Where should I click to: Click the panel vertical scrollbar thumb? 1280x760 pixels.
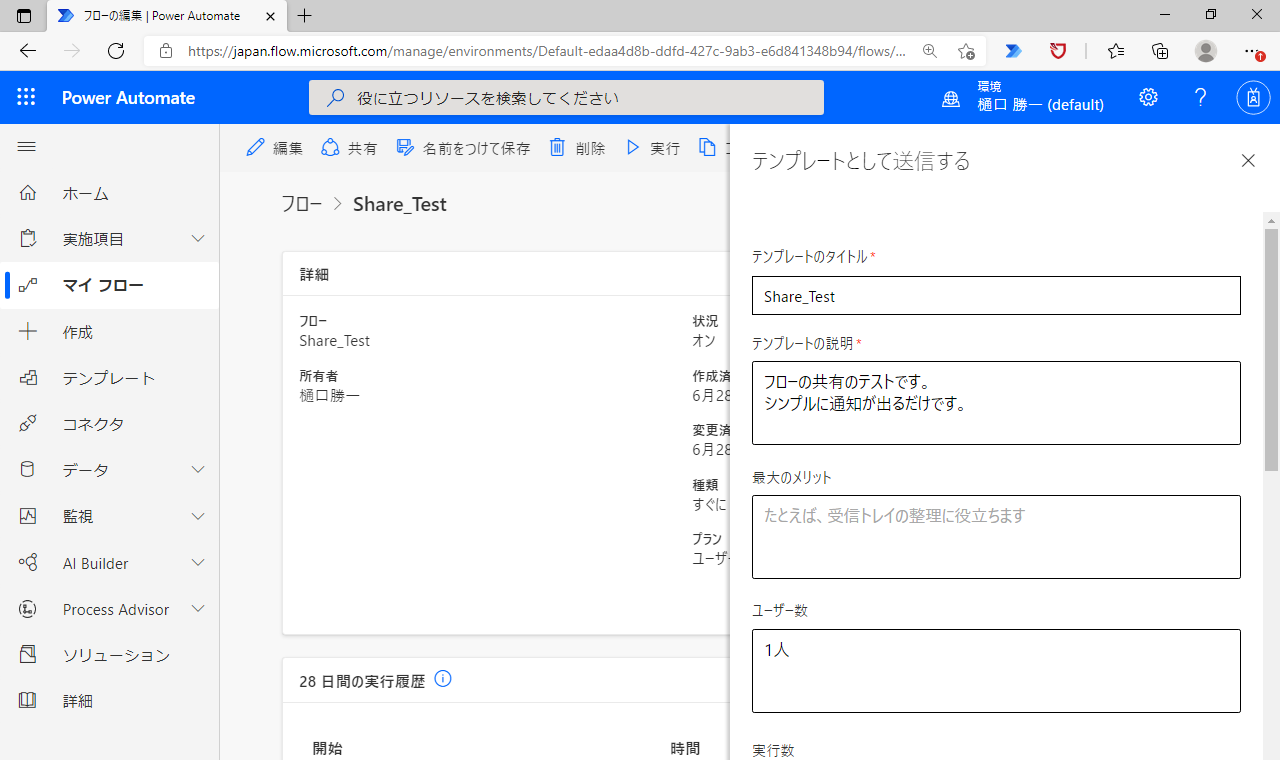pos(1271,349)
